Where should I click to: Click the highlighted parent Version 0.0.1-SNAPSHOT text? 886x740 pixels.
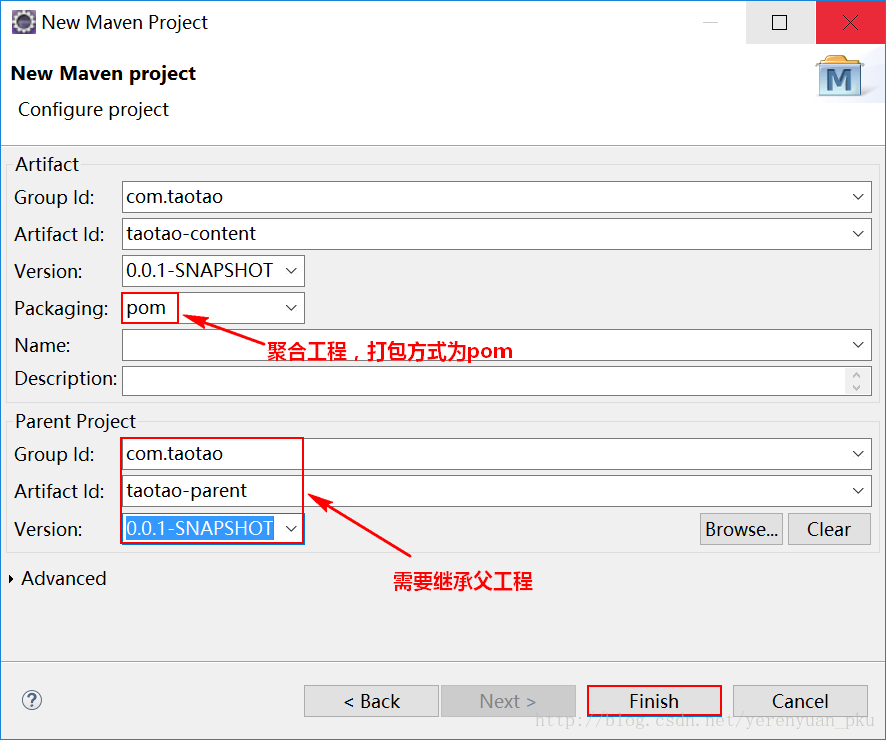199,529
